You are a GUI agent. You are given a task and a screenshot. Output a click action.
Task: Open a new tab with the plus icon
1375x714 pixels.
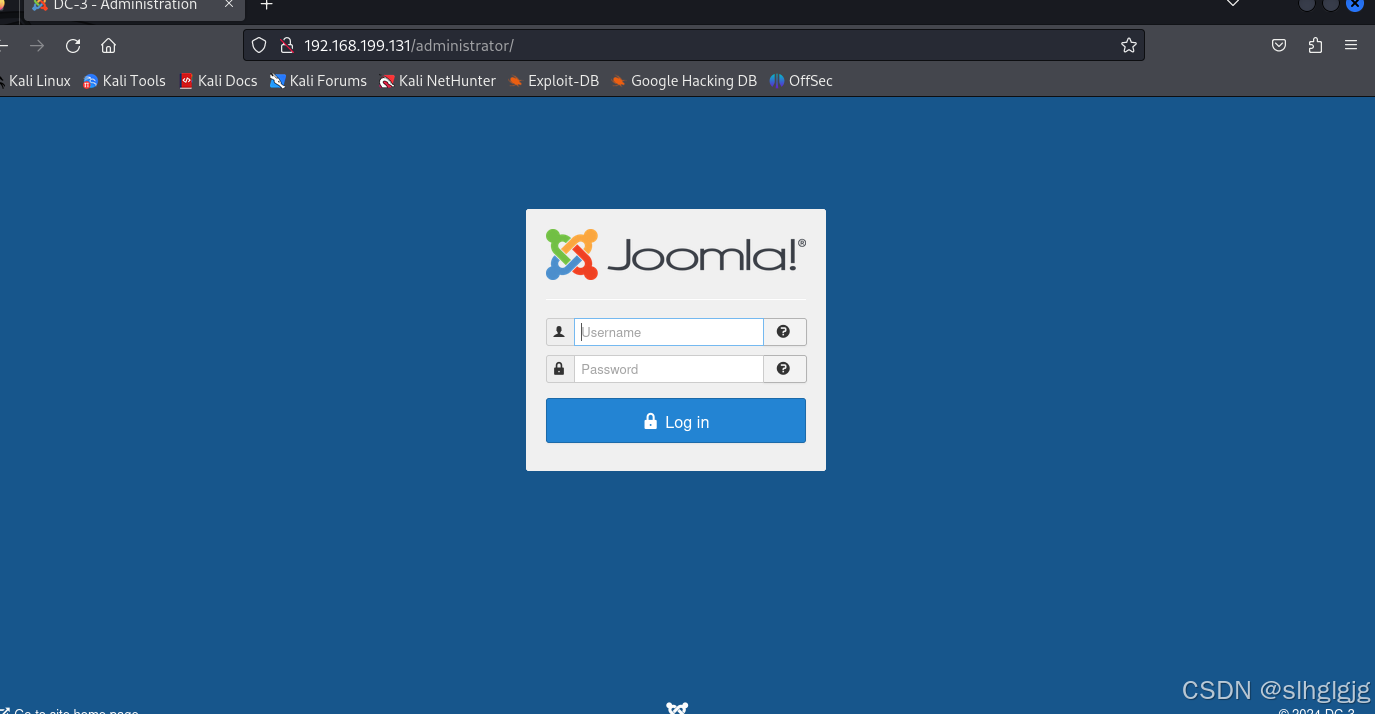(x=266, y=5)
